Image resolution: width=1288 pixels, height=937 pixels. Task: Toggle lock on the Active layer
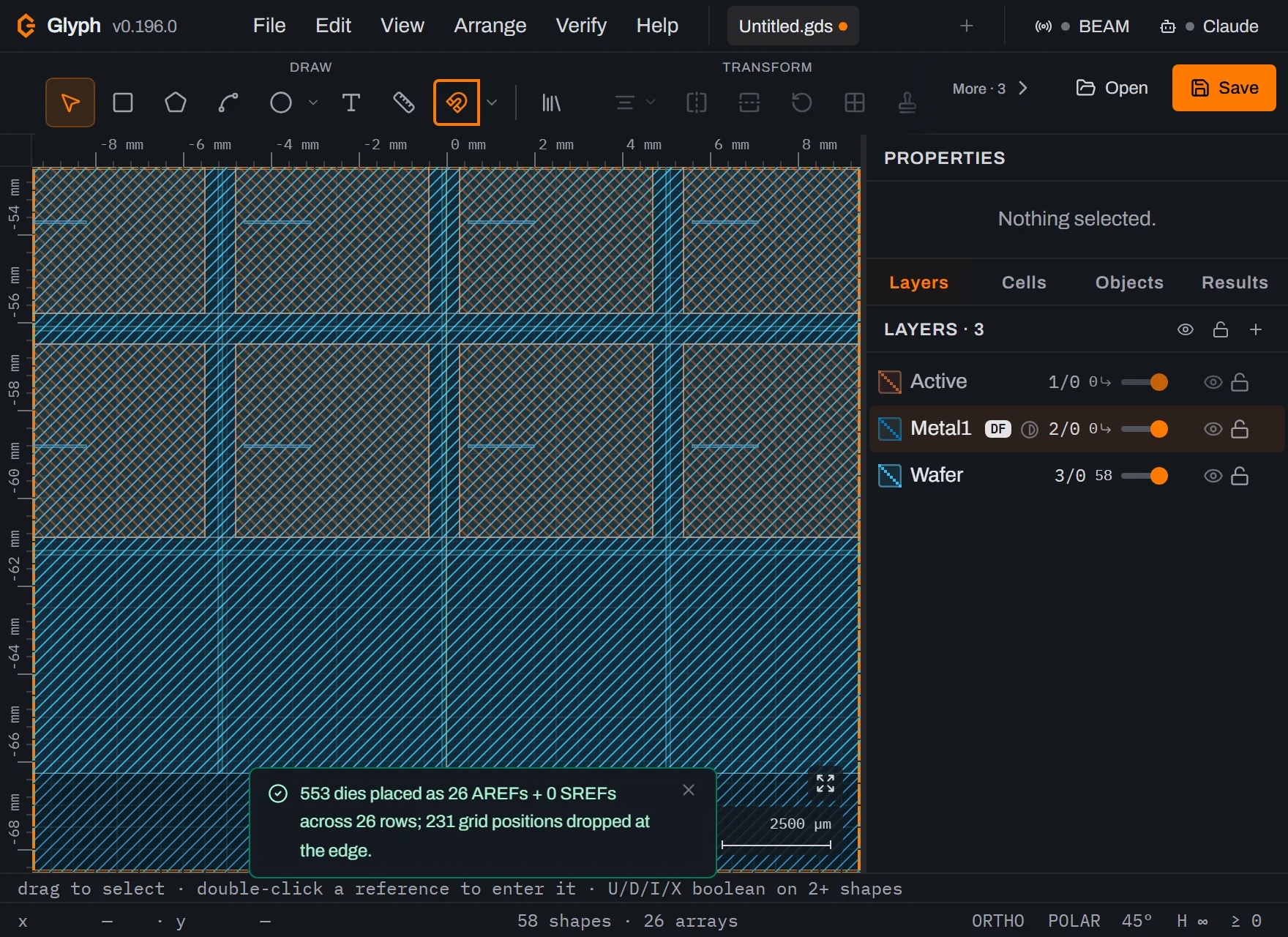click(x=1240, y=382)
